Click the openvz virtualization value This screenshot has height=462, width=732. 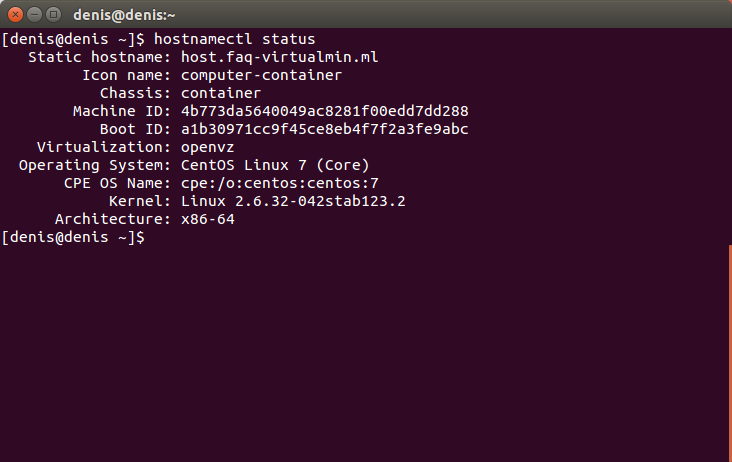pyautogui.click(x=207, y=147)
